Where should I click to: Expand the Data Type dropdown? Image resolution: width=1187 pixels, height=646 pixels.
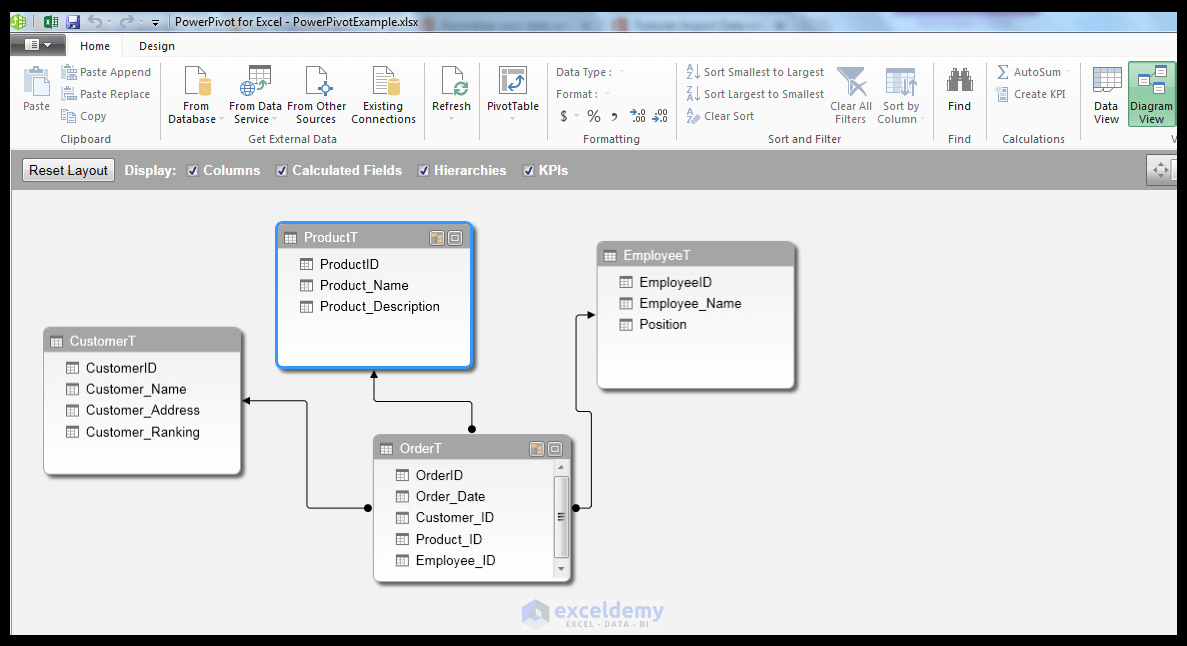(x=622, y=72)
